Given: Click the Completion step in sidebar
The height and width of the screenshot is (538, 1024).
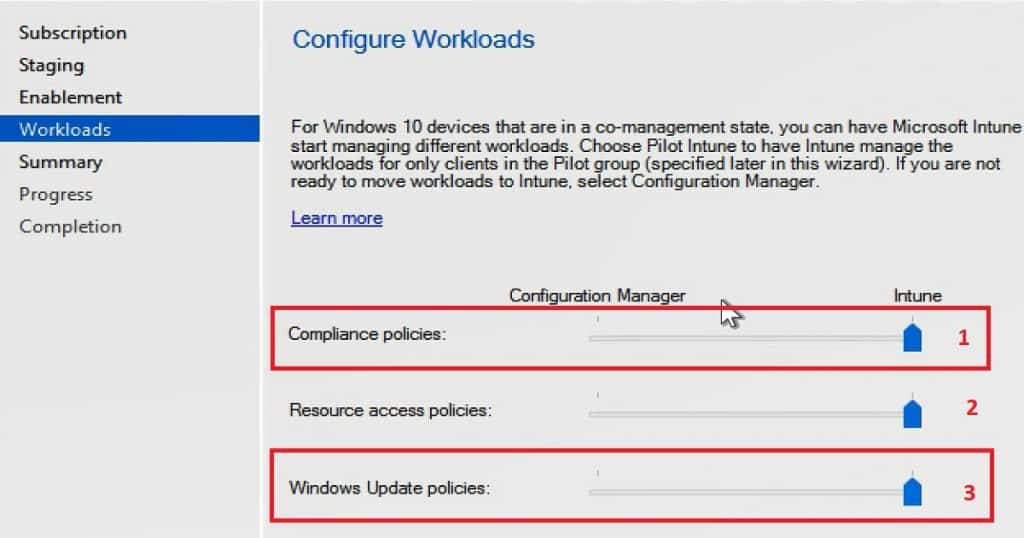Looking at the screenshot, I should coord(70,226).
